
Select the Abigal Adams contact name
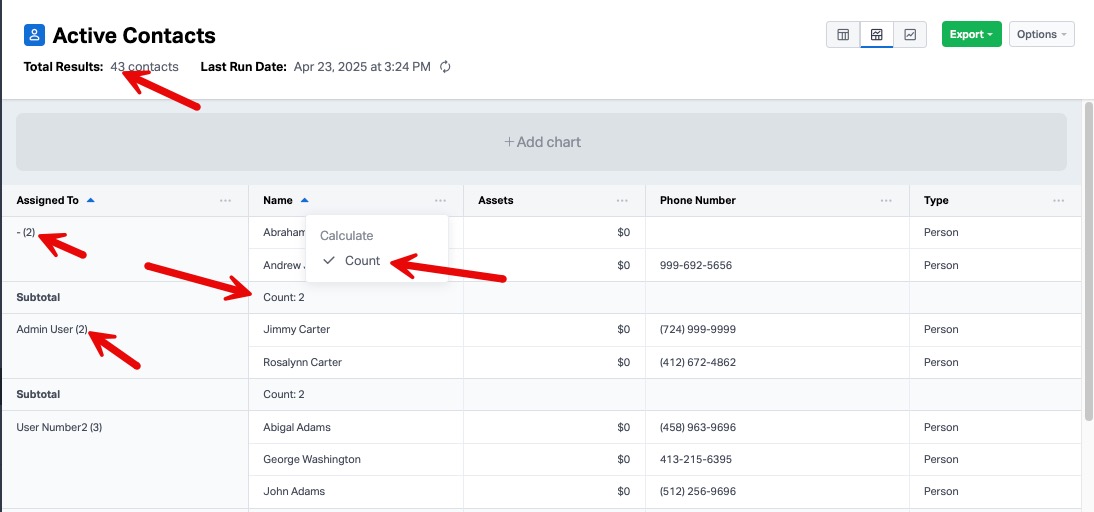(x=297, y=427)
